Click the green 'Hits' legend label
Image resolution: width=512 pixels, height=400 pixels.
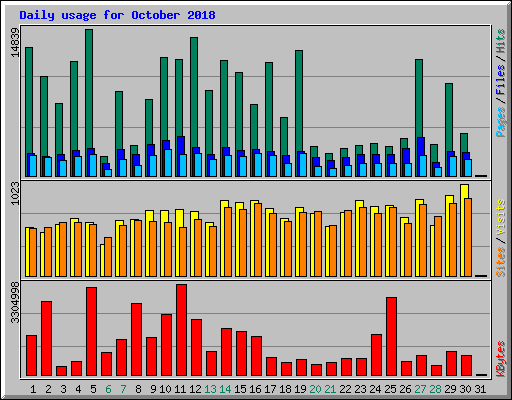(501, 41)
